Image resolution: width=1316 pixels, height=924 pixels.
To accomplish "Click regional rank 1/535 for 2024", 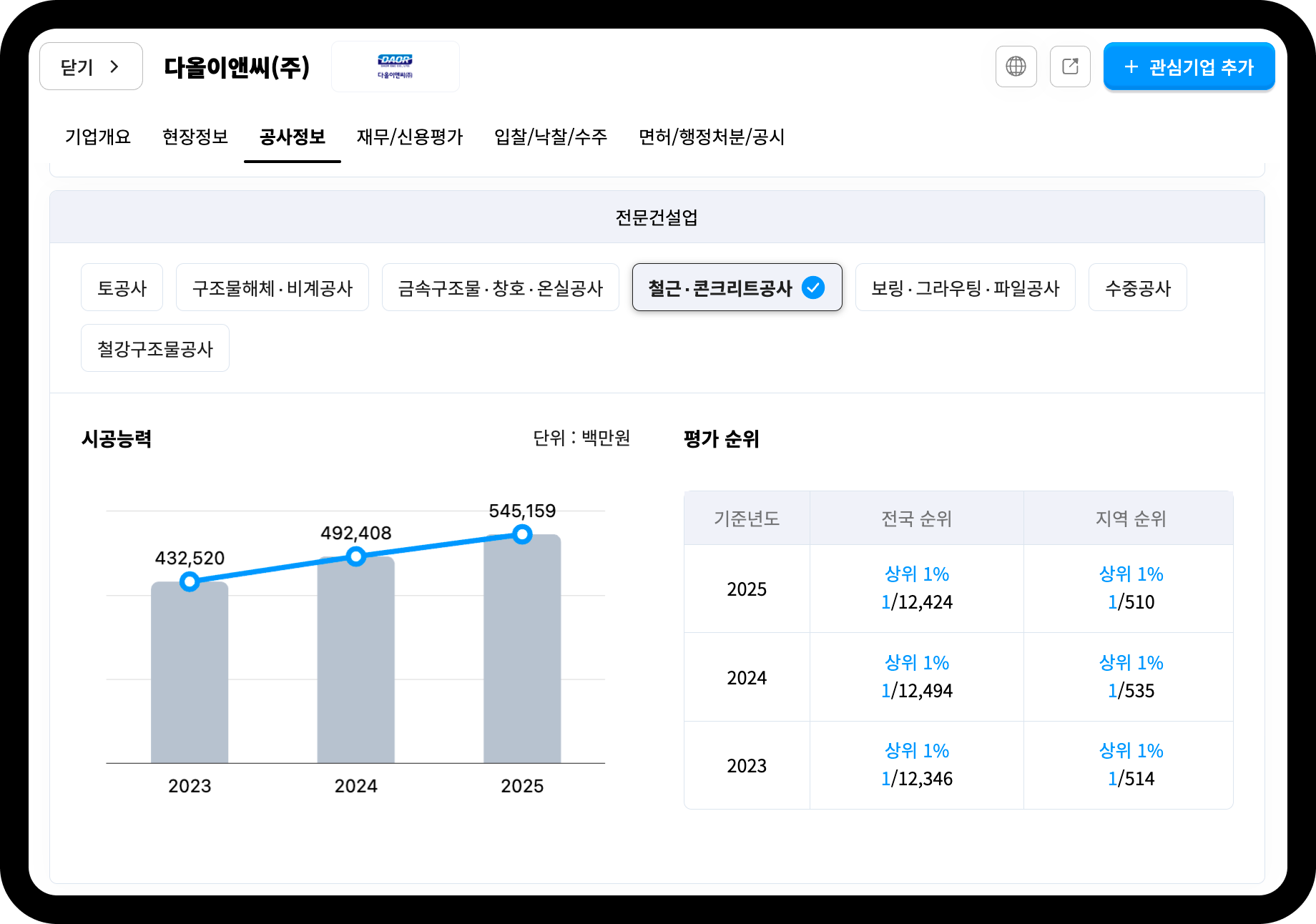I will (1131, 691).
